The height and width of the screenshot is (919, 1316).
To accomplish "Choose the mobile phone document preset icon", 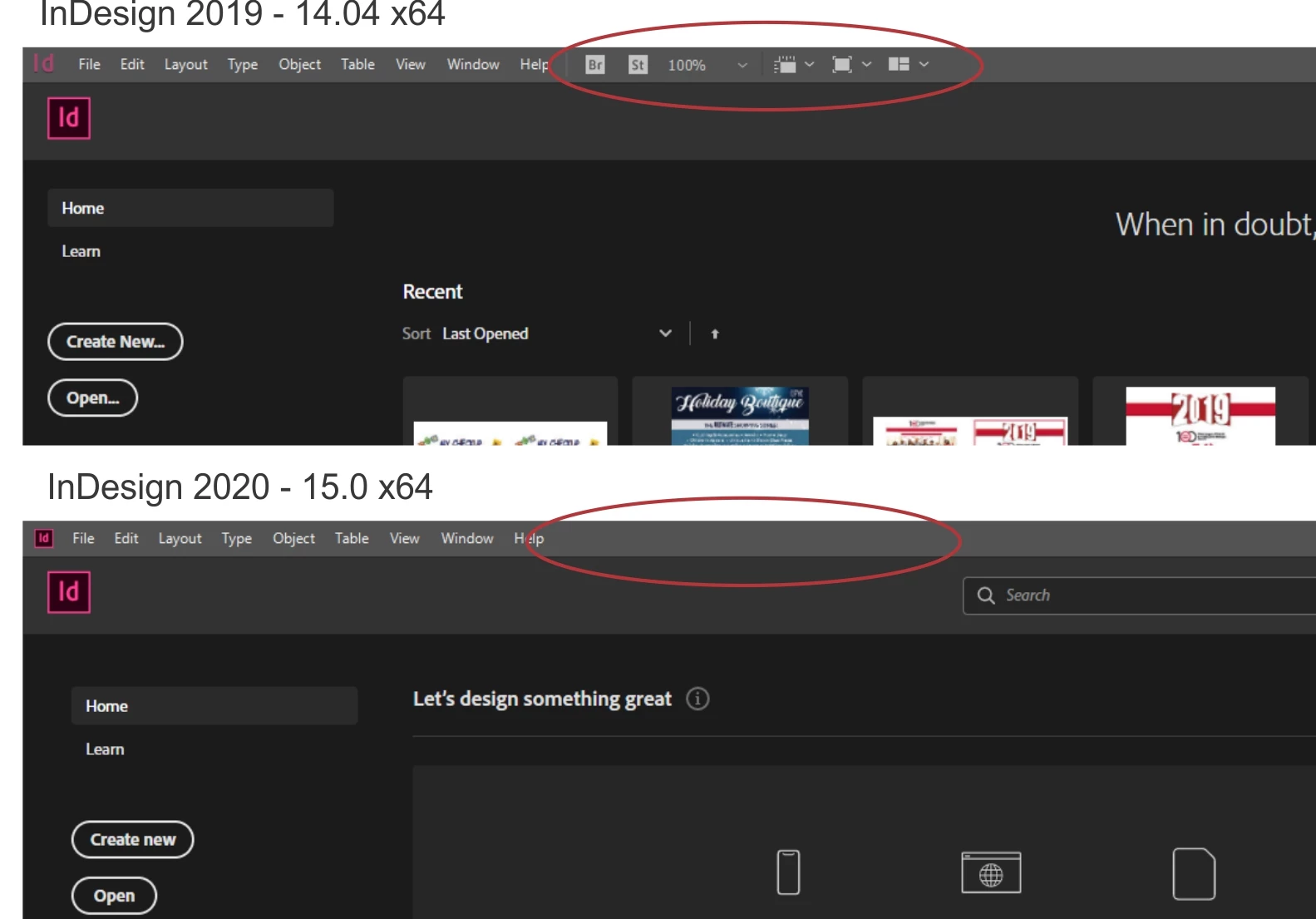I will pos(788,872).
